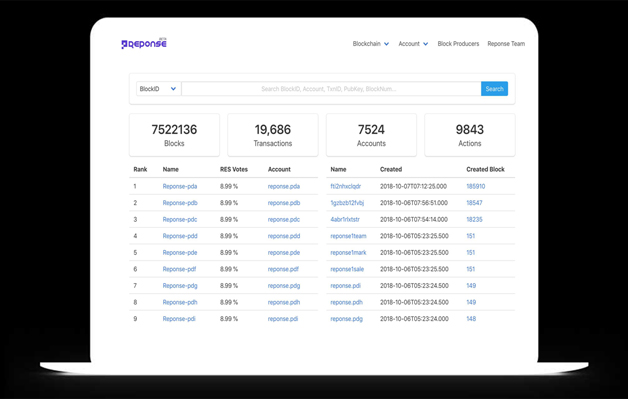Focus the BlockID search input field
Viewport: 628px width, 399px height.
pyautogui.click(x=331, y=89)
